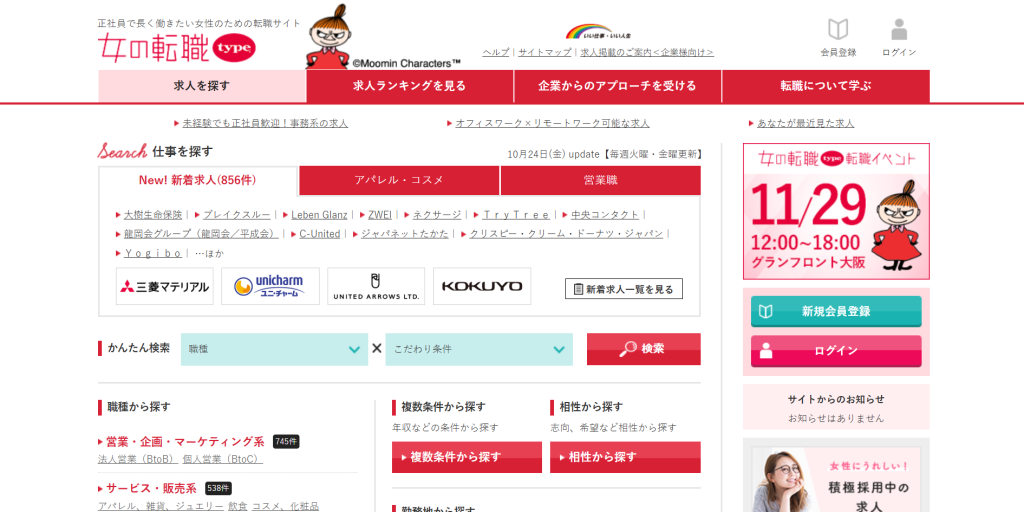
Task: Open the 三菱マテリアル company logo
Action: (x=165, y=286)
